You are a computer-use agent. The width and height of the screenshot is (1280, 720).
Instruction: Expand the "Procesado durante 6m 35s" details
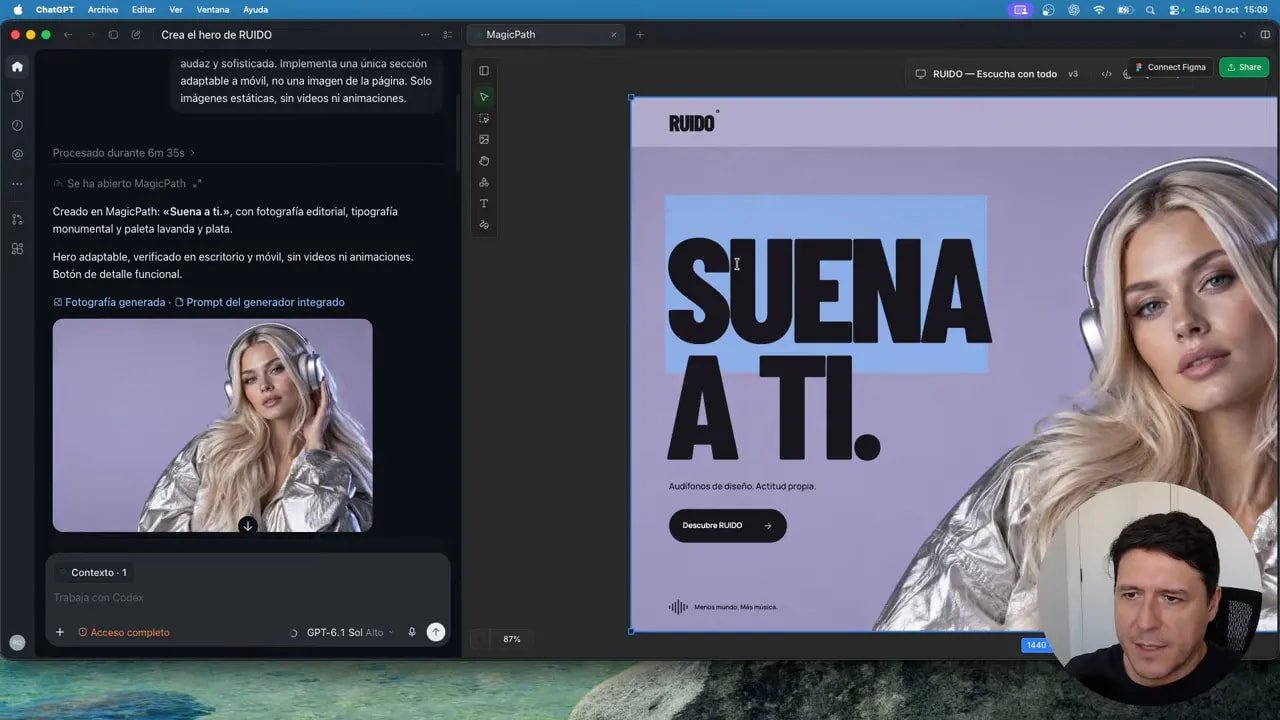[123, 153]
